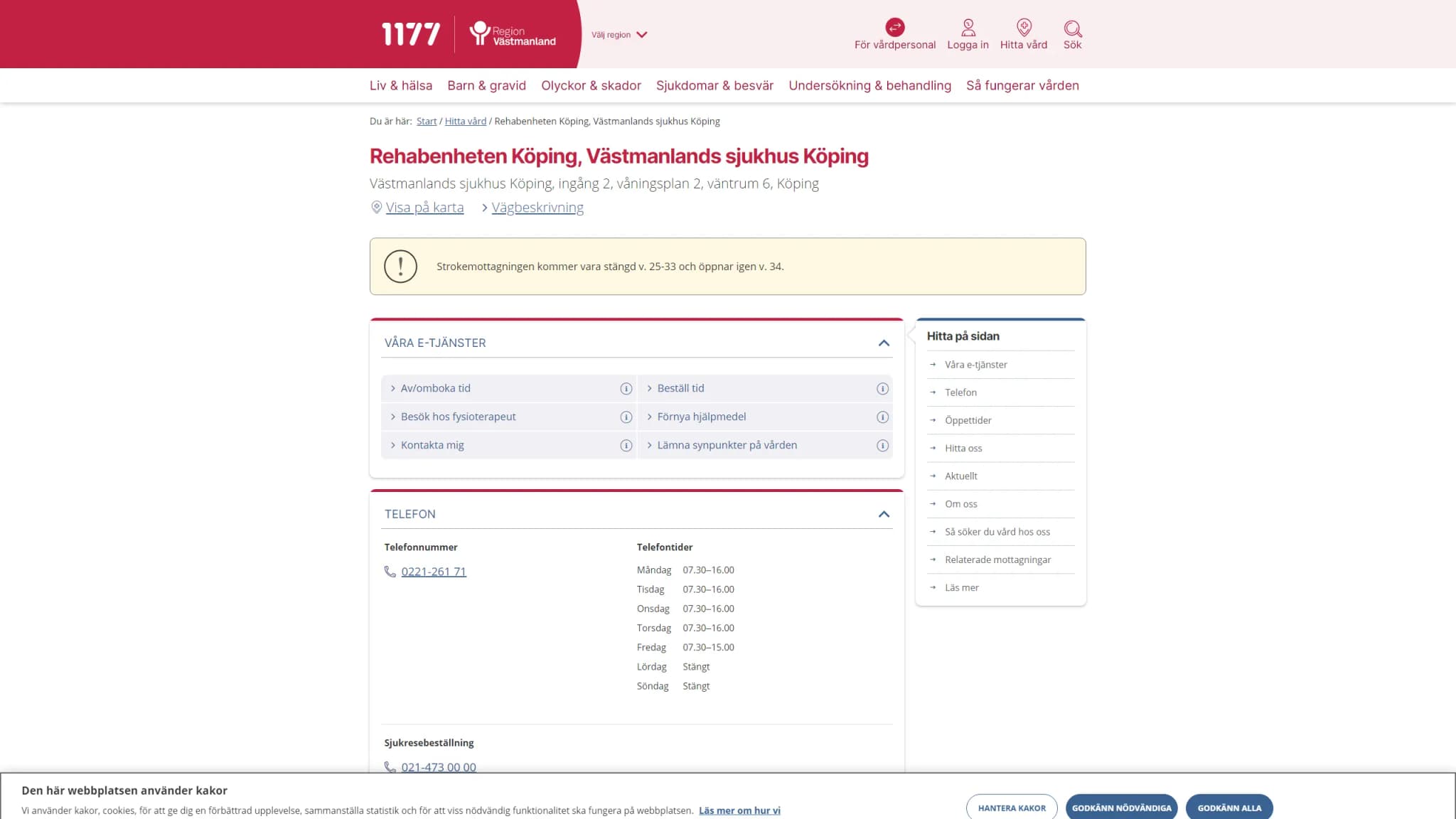Click phone icon beside 021-473 00 00

(390, 767)
